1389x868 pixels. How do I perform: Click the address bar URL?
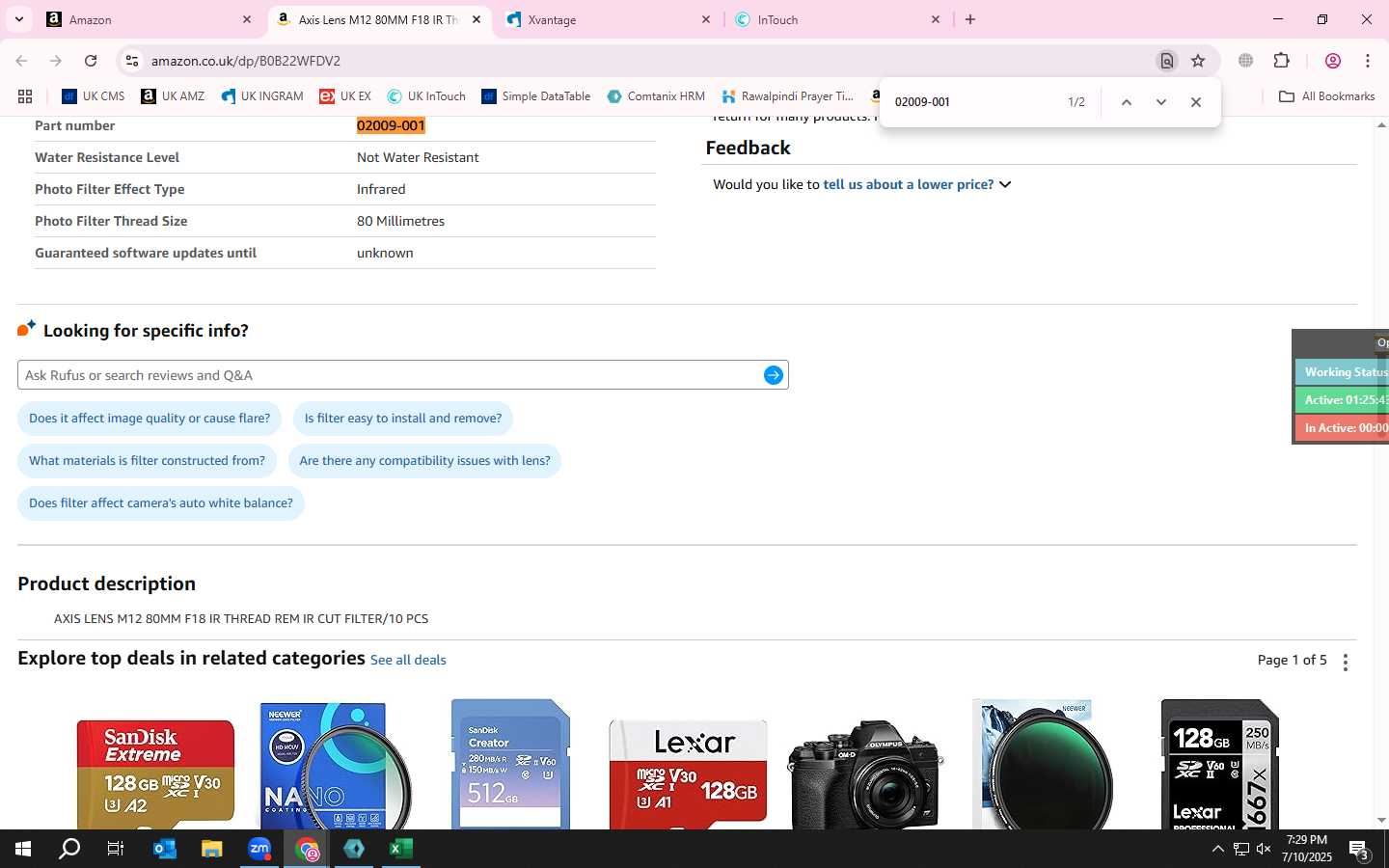pos(246,61)
